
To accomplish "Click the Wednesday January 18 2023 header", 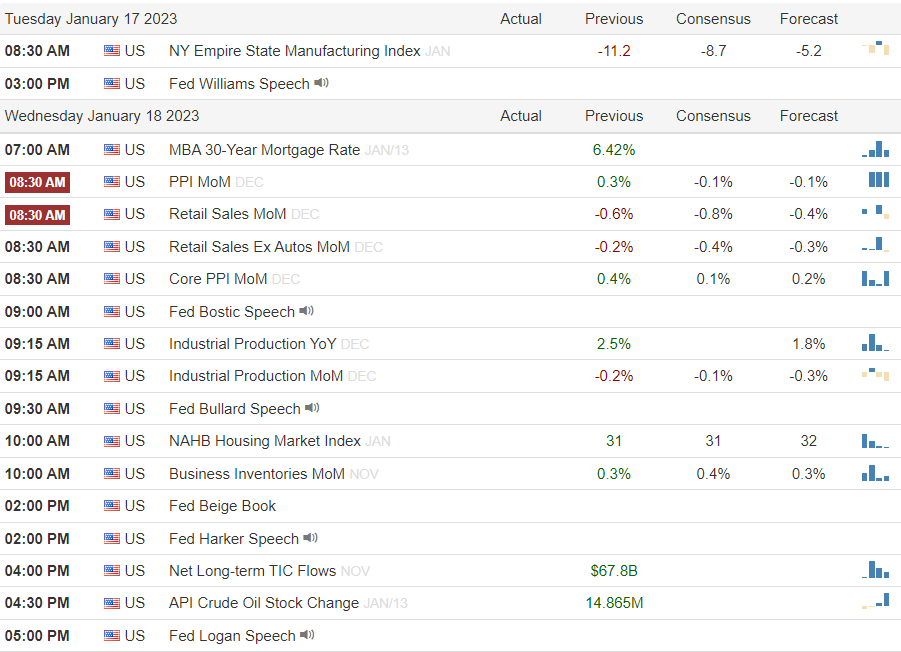I will tap(102, 115).
